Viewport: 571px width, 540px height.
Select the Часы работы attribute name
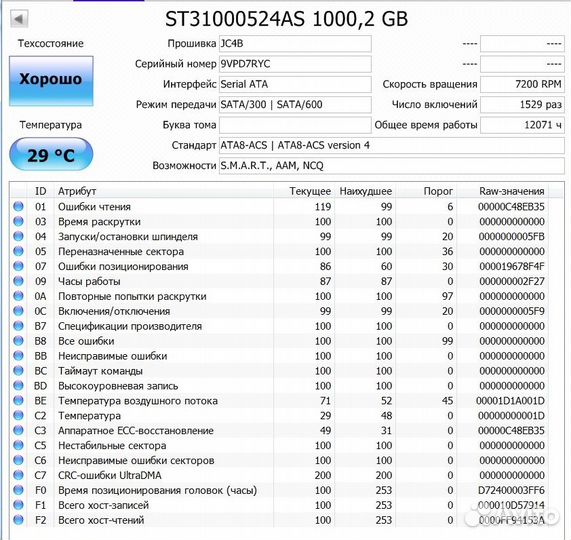point(89,281)
